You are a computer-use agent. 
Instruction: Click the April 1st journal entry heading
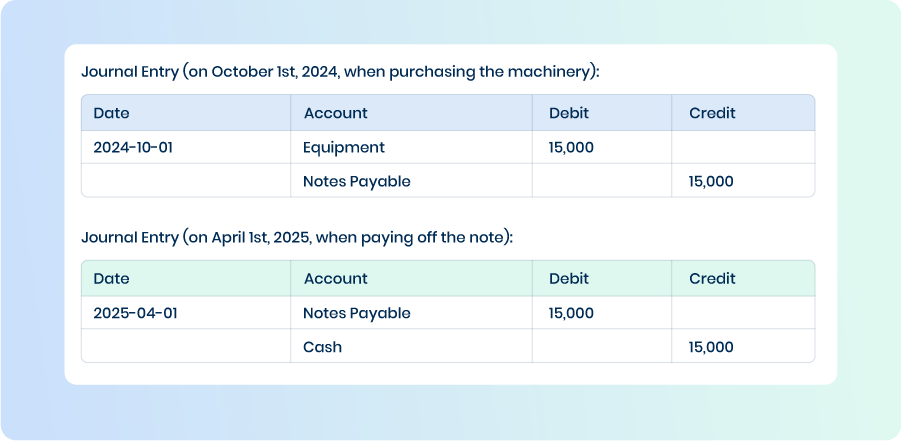coord(297,238)
